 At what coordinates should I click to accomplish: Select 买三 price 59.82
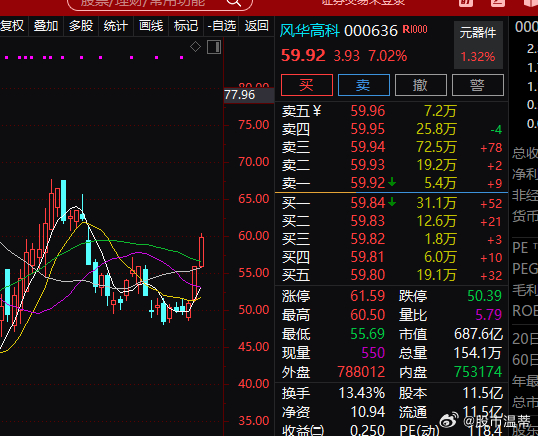(368, 239)
